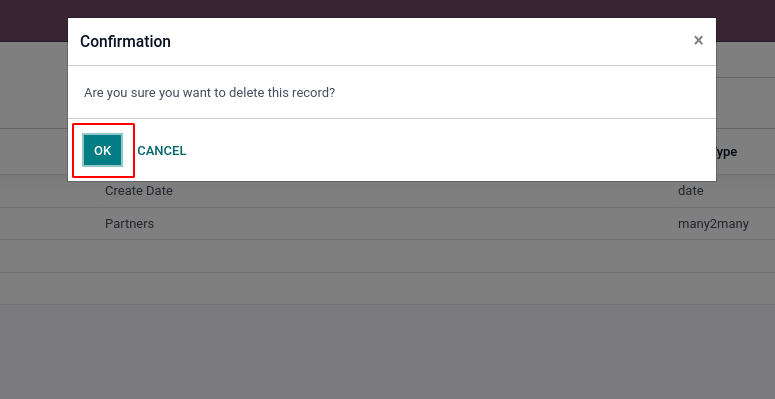Image resolution: width=775 pixels, height=399 pixels.
Task: Dismiss the Confirmation dialog using the X icon
Action: pos(698,41)
